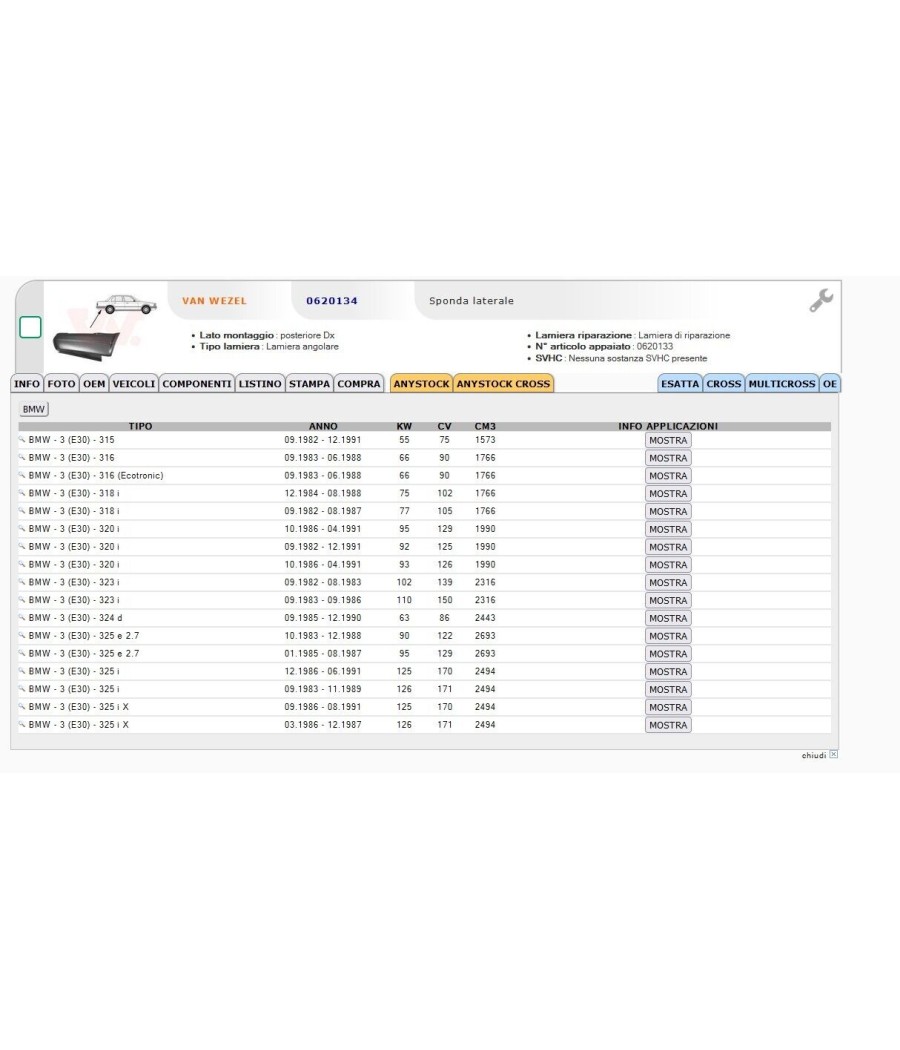Viewport: 900px width, 1050px height.
Task: Click MOSTRA for 316 (Ecotronic) row
Action: (x=668, y=475)
